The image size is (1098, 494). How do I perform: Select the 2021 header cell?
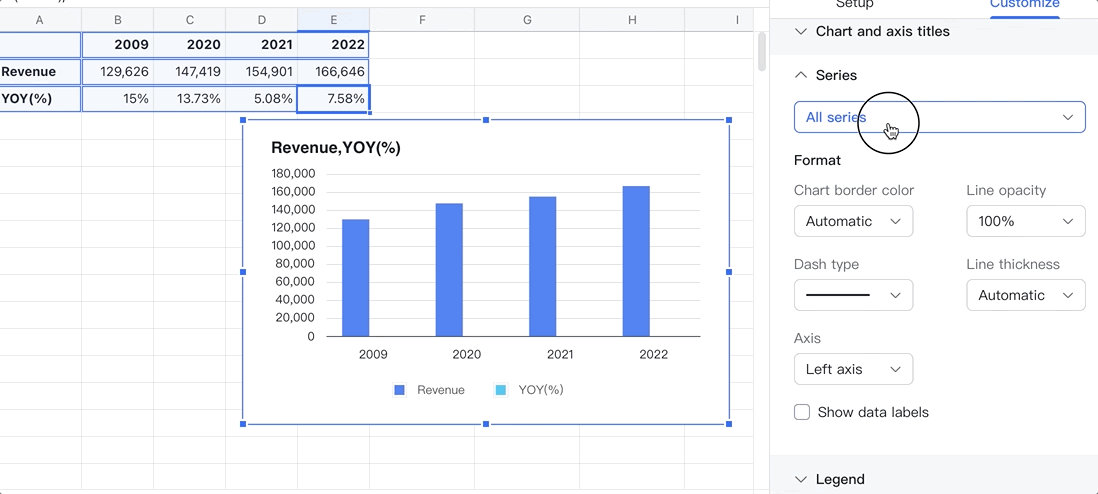click(x=261, y=45)
